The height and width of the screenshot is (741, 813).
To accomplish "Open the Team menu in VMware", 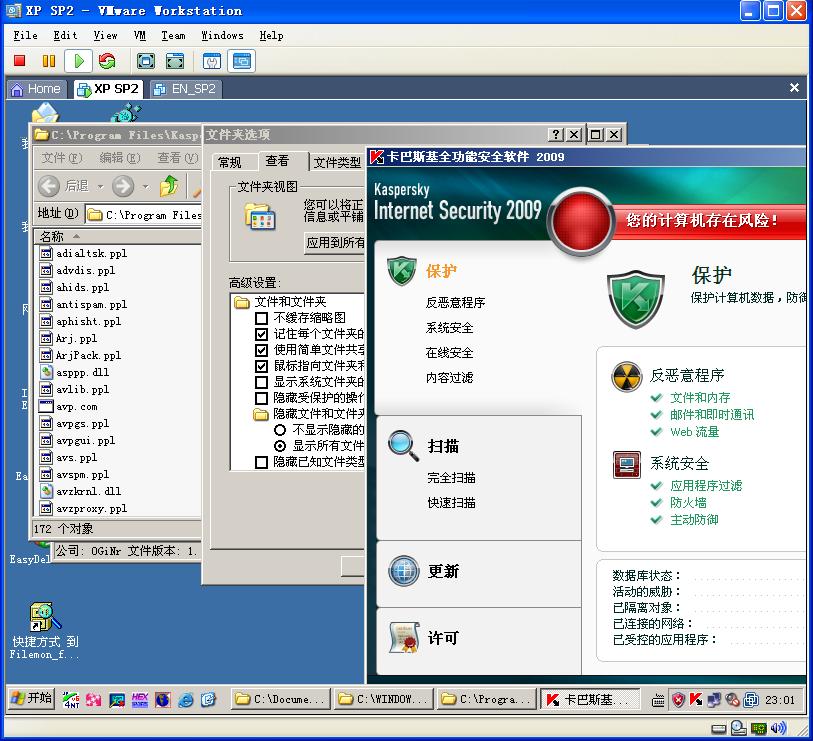I will click(x=173, y=35).
